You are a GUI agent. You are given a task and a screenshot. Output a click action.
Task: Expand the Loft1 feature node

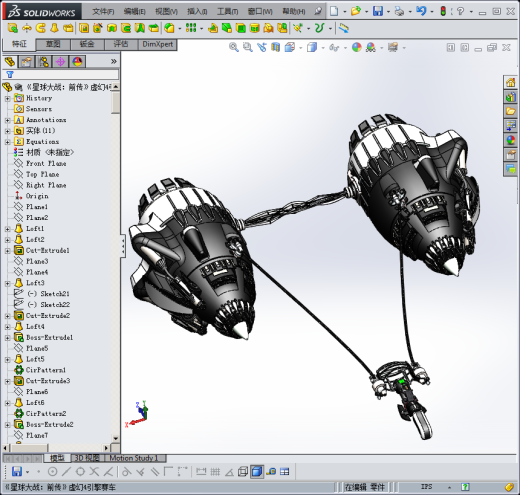pyautogui.click(x=7, y=229)
